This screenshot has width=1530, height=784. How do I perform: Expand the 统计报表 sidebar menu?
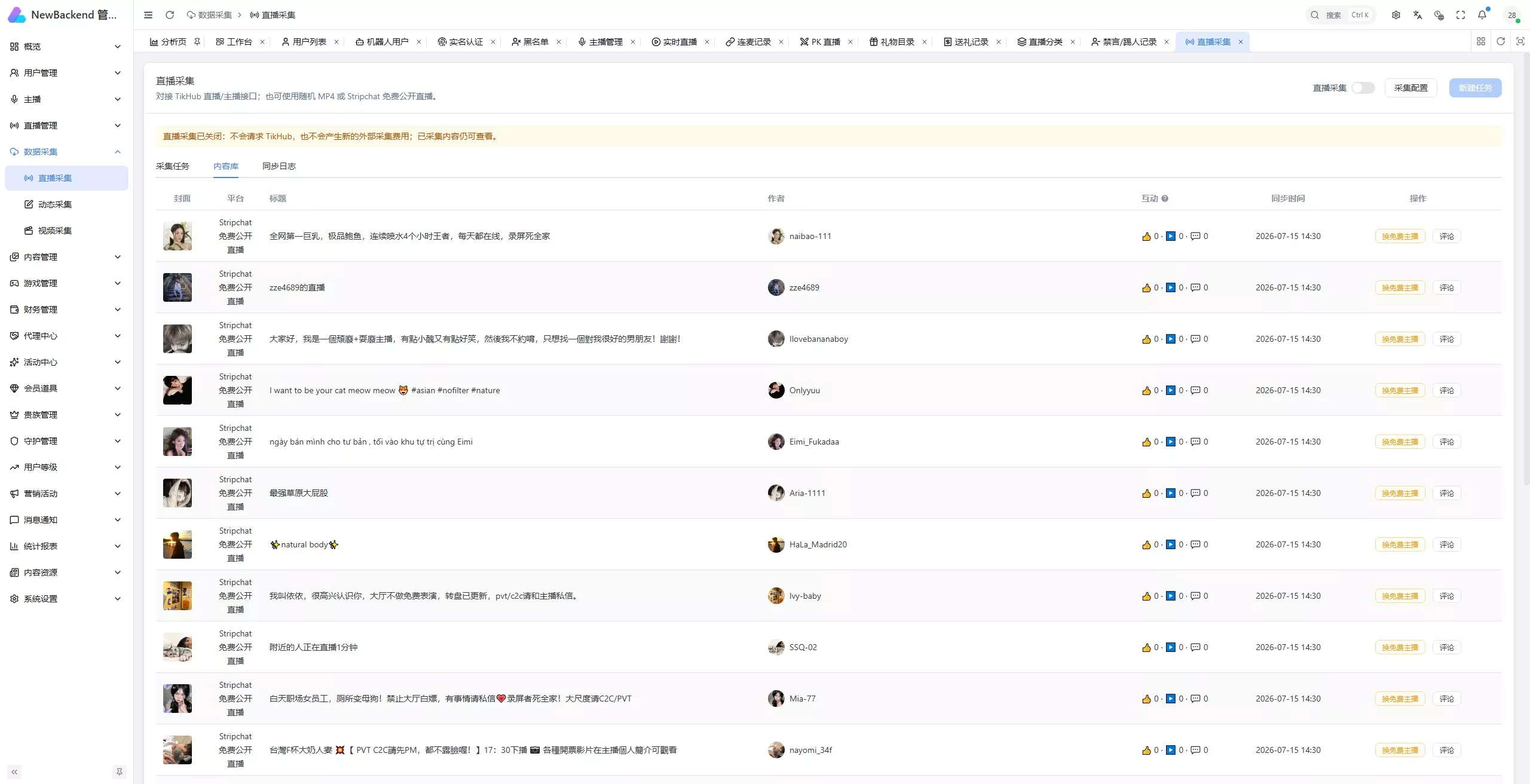pyautogui.click(x=66, y=546)
